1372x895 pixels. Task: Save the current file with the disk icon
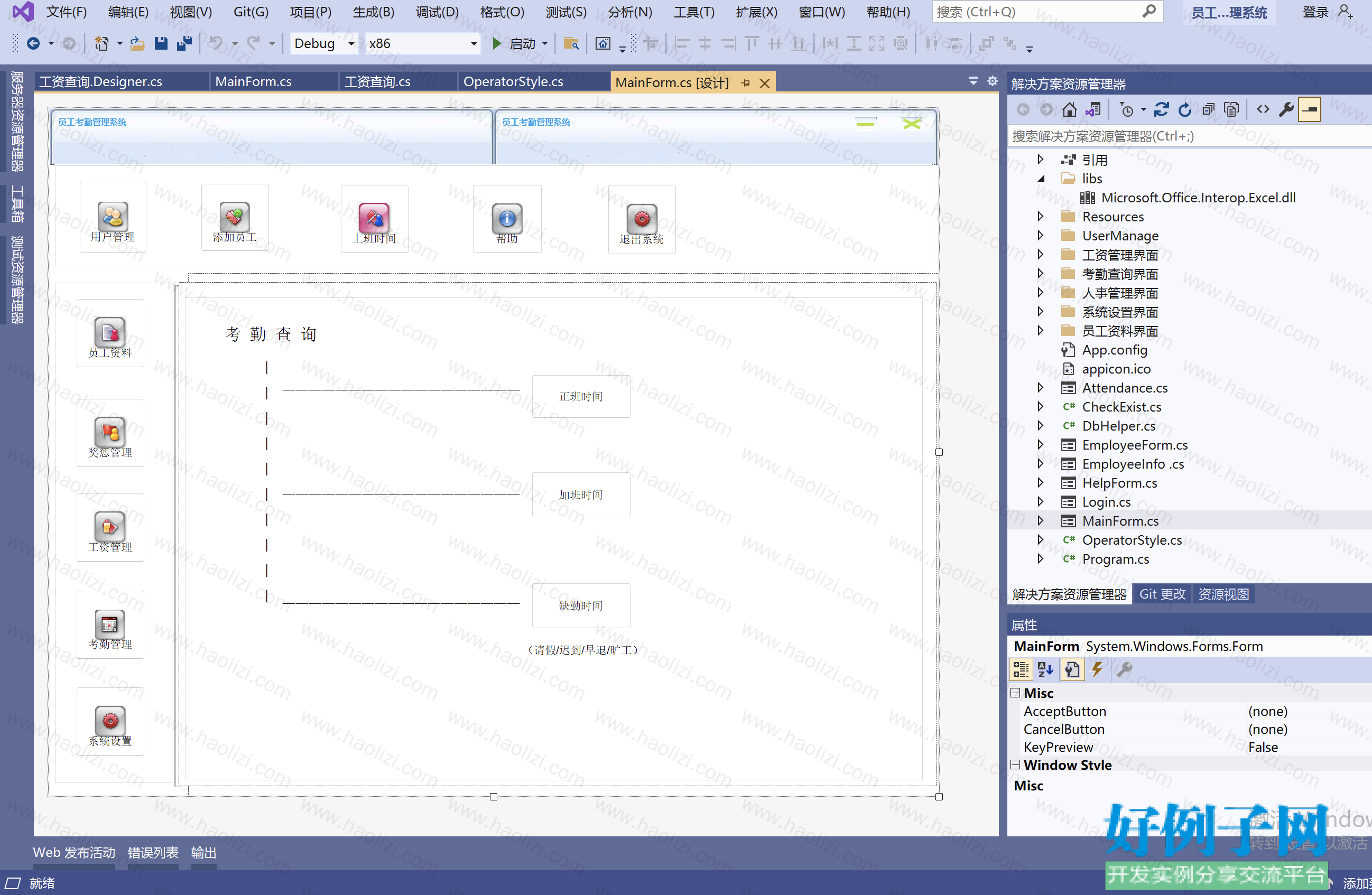pos(161,43)
